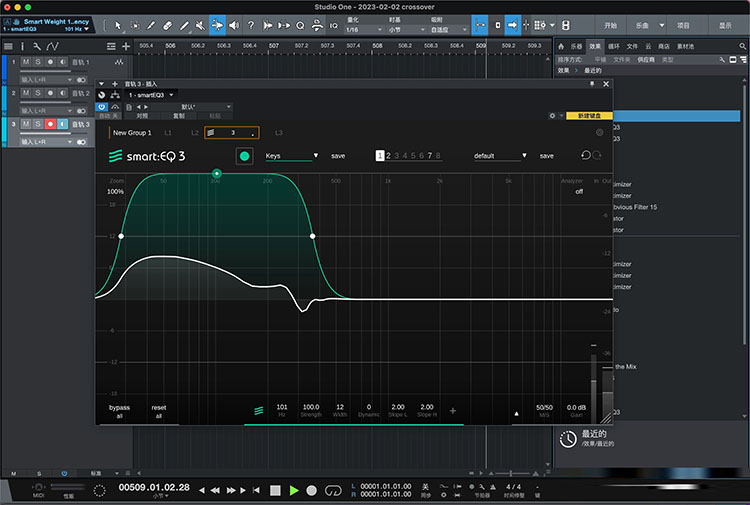The width and height of the screenshot is (750, 505).
Task: Select the Bend tool highlighted in blue
Action: [217, 25]
